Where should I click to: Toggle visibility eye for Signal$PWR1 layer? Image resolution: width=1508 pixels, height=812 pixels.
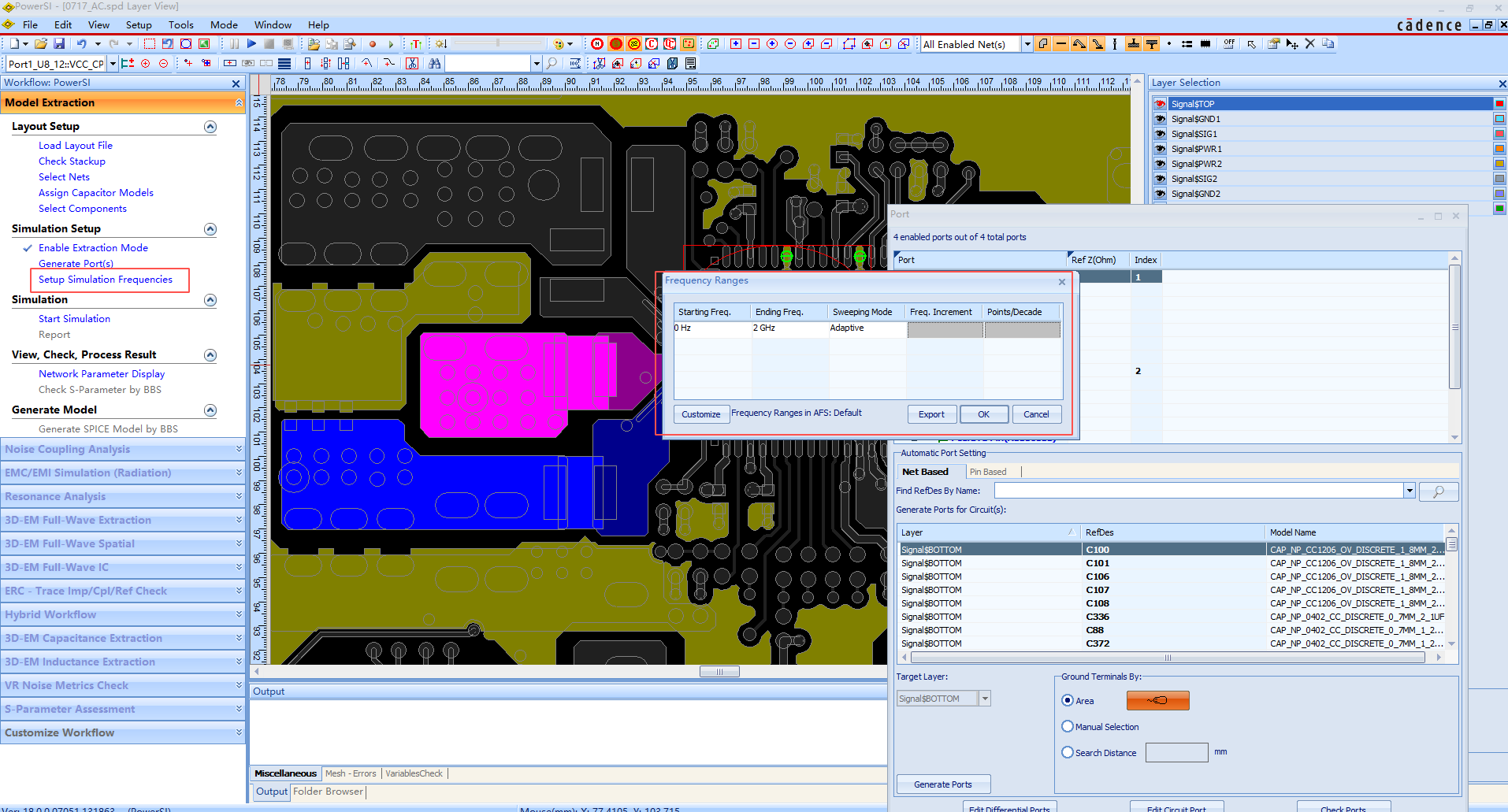pyautogui.click(x=1160, y=149)
